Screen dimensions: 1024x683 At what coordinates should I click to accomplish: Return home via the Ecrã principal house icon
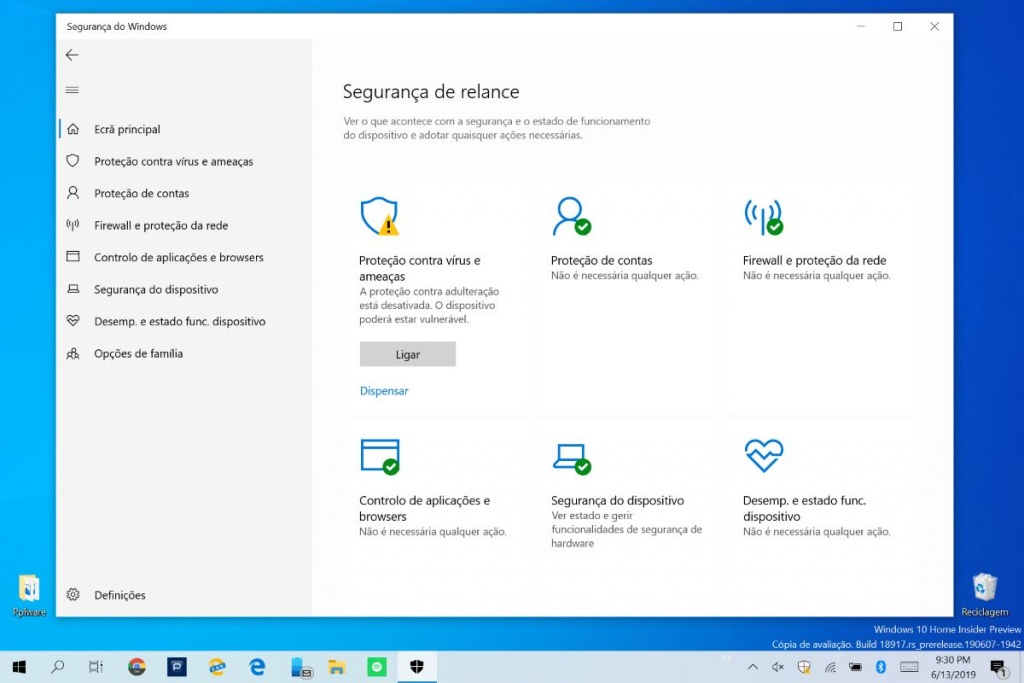click(x=71, y=129)
